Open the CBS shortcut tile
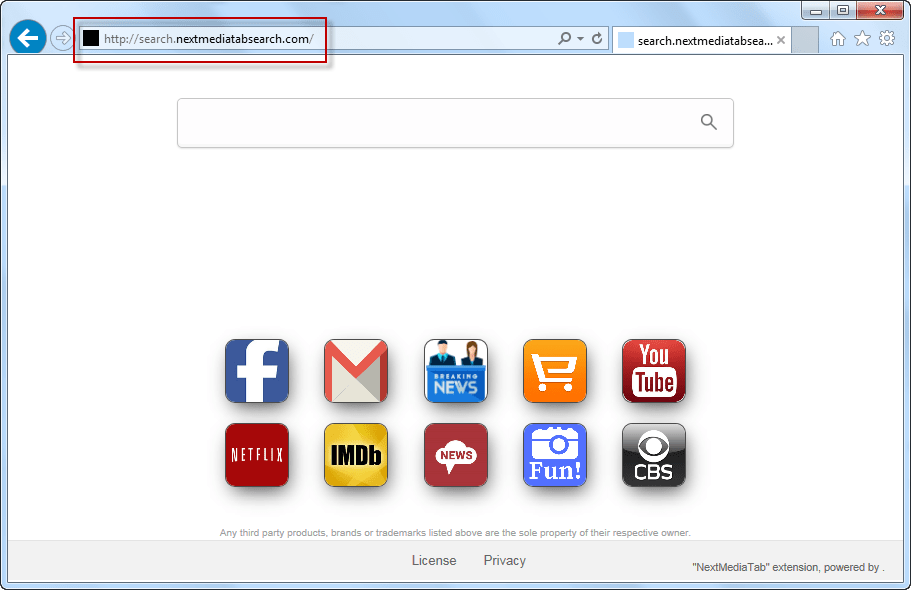The height and width of the screenshot is (590, 911). [654, 455]
